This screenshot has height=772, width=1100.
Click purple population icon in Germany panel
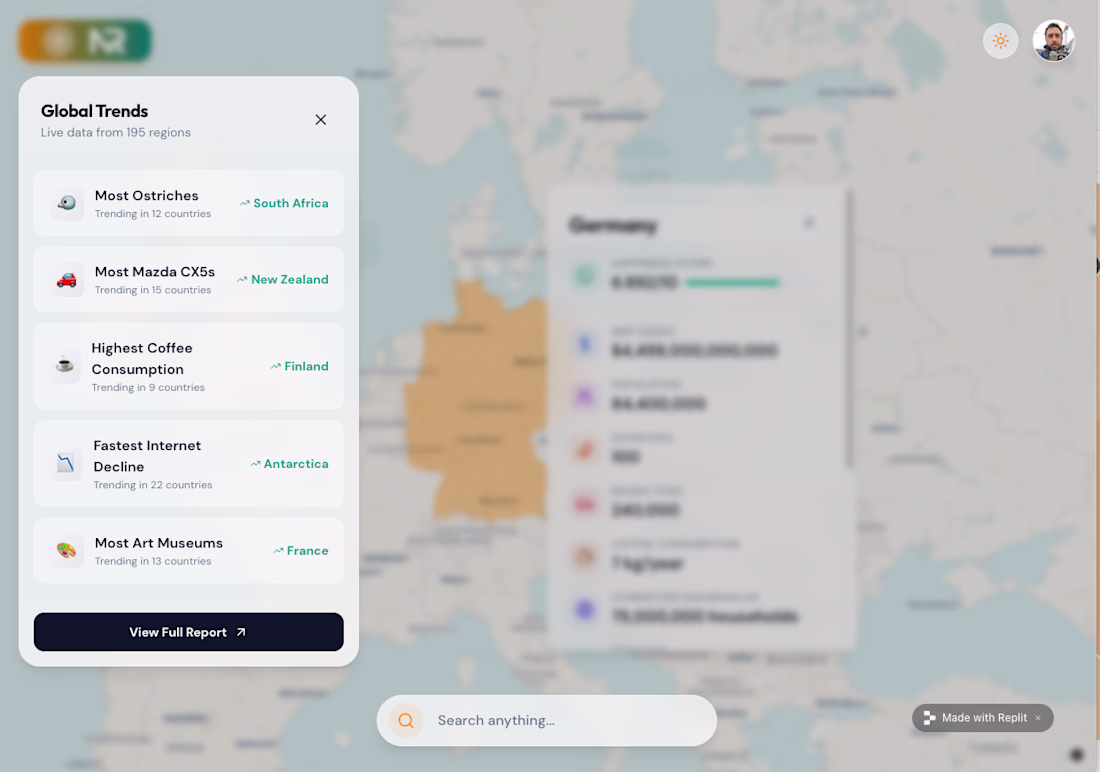pyautogui.click(x=584, y=397)
